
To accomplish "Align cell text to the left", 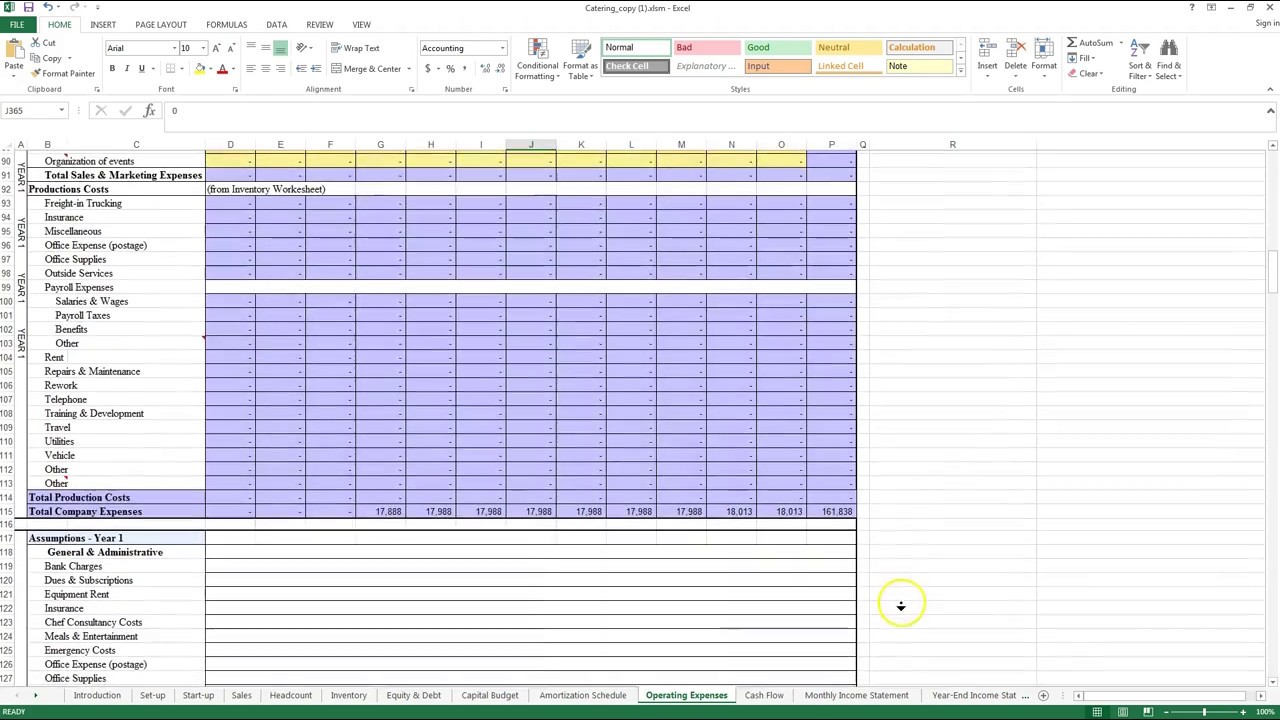I will coord(251,69).
